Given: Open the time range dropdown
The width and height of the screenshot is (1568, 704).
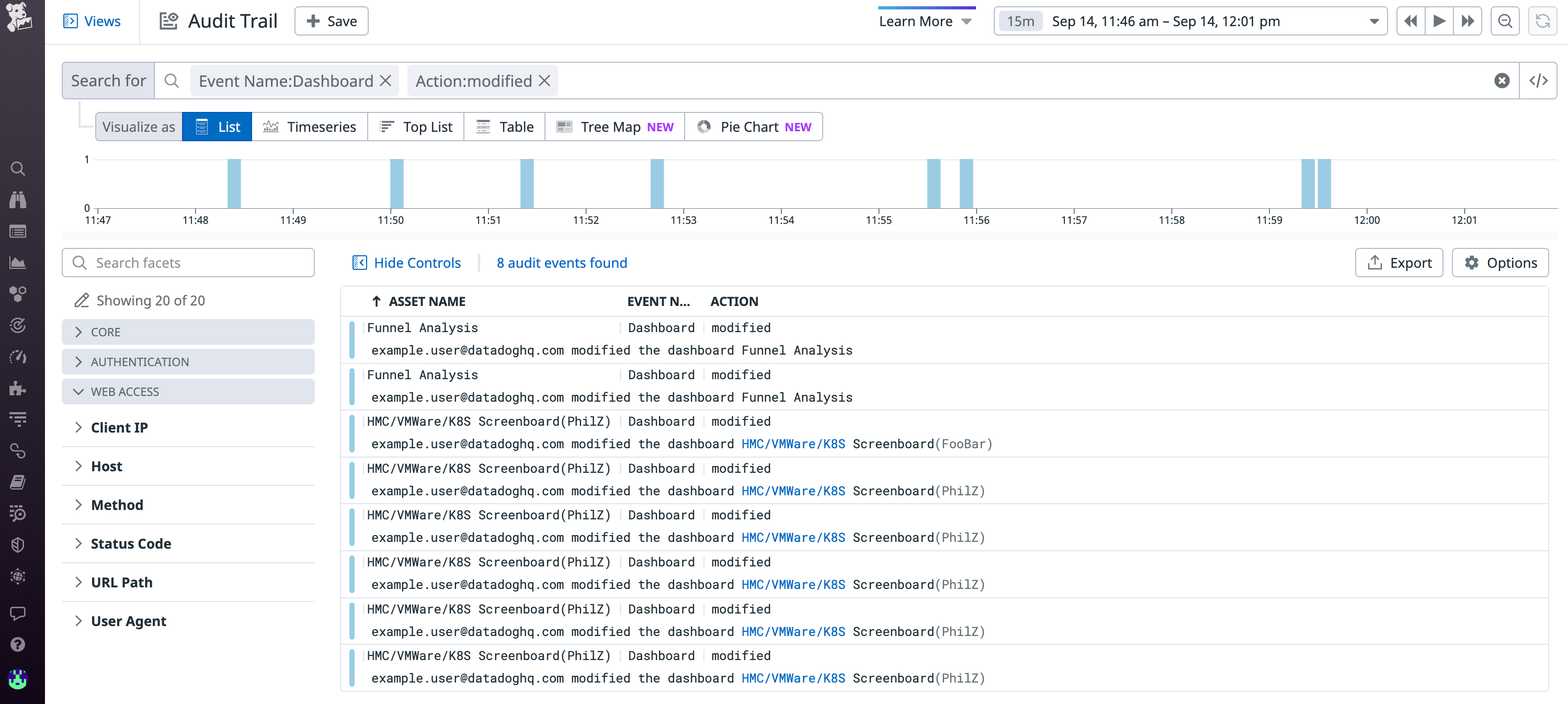Looking at the screenshot, I should (x=1374, y=21).
